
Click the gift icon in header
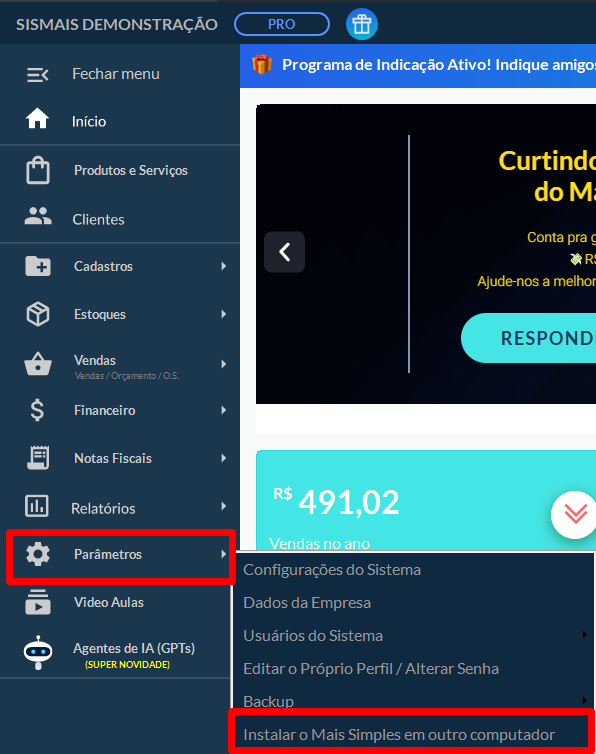(x=362, y=24)
